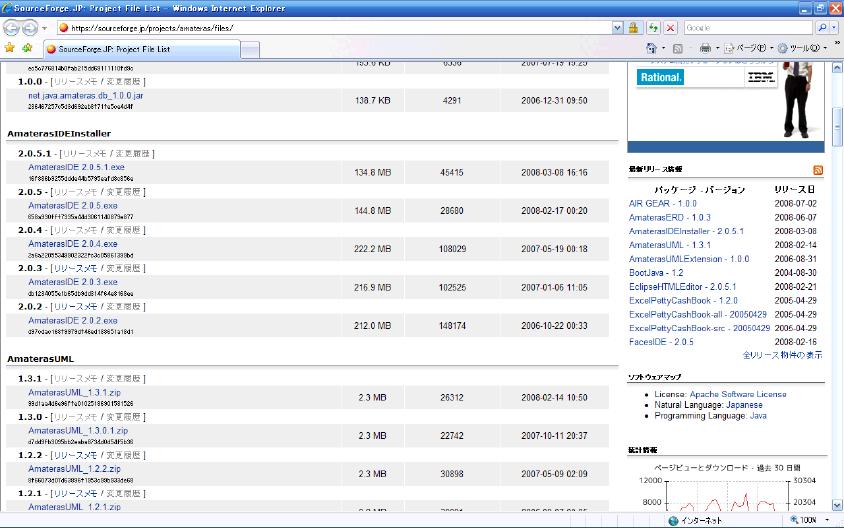
Task: Download AmaterasIDE 2.0.5.1.exe
Action: pos(76,167)
